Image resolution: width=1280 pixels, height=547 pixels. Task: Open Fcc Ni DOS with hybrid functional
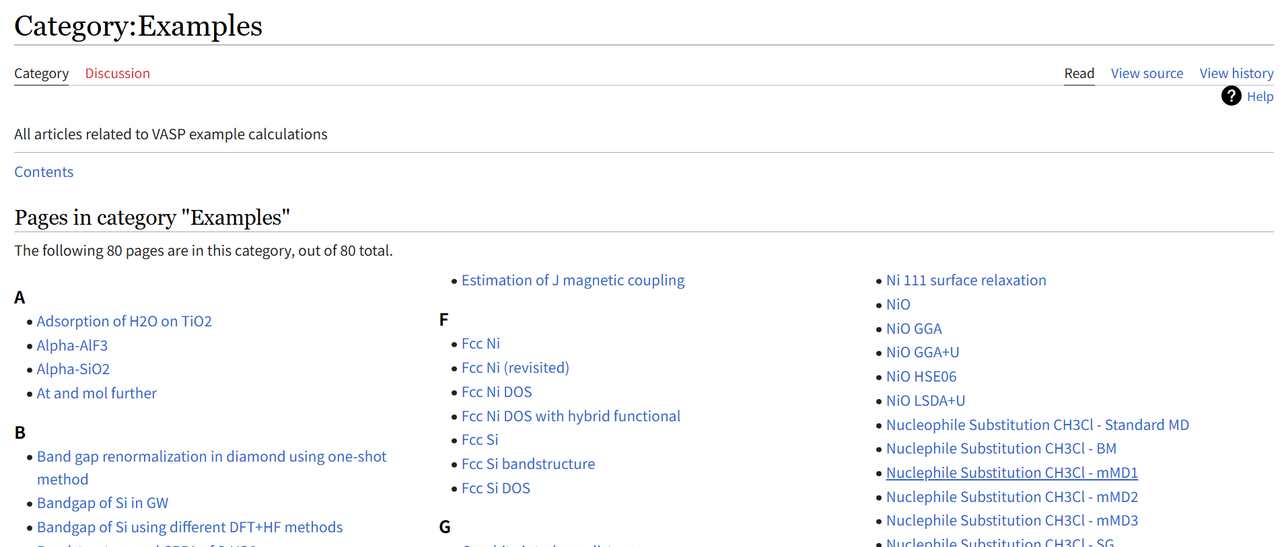click(571, 416)
